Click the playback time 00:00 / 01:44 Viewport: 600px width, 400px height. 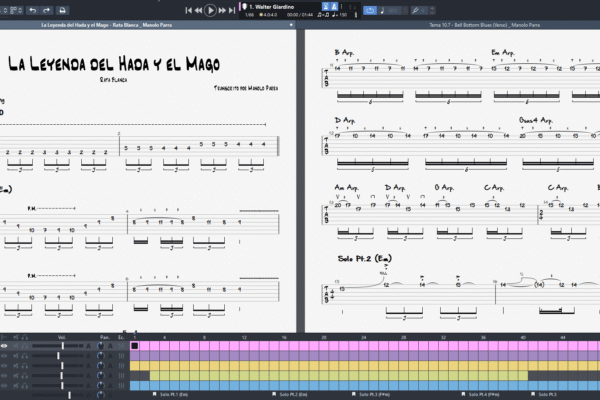coord(300,15)
